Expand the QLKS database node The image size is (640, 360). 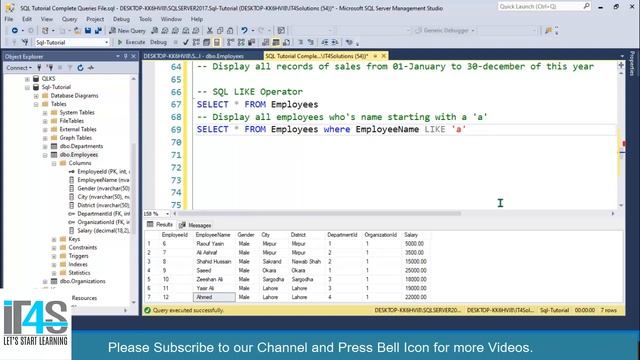point(27,79)
